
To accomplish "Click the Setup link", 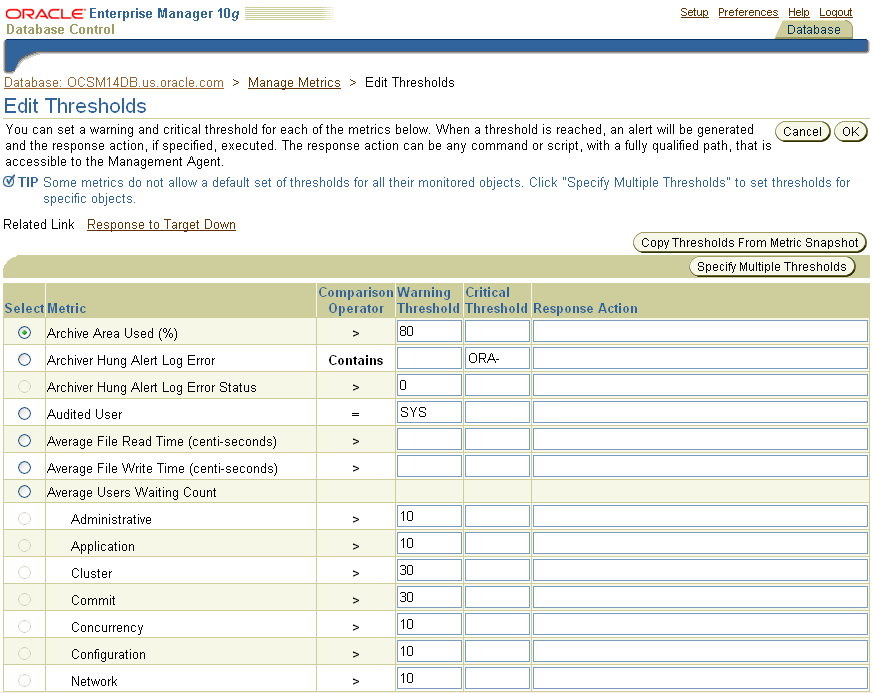I will coord(694,12).
